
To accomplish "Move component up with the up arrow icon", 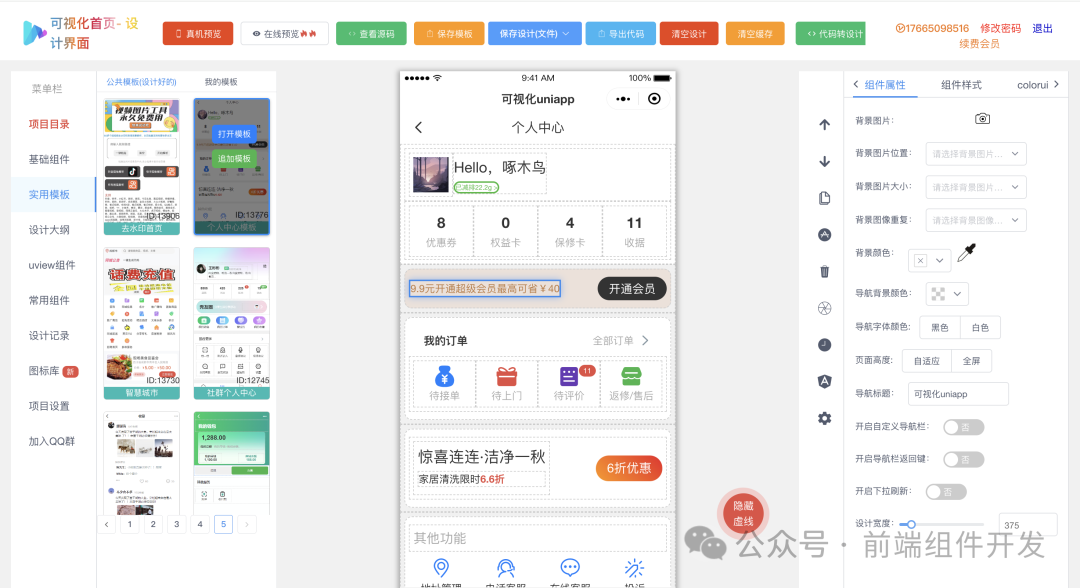I will click(x=823, y=124).
